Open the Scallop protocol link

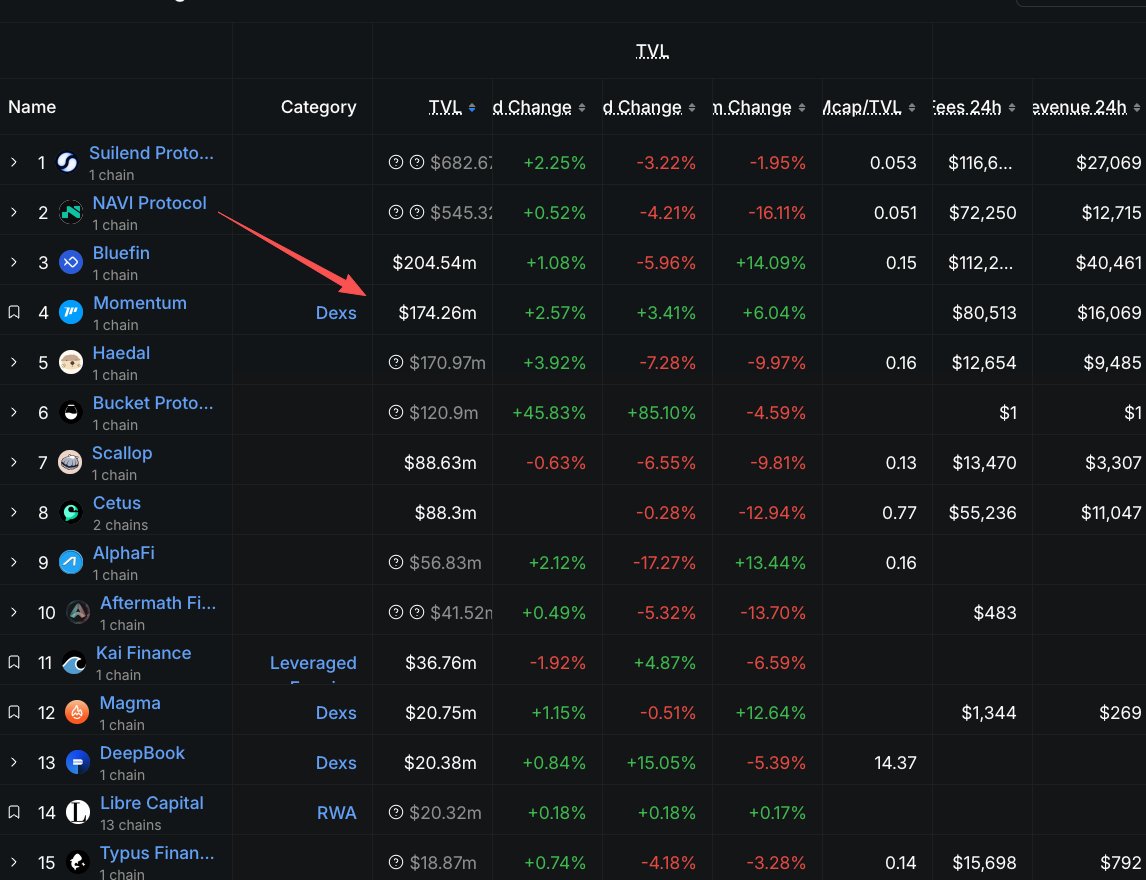coord(122,453)
